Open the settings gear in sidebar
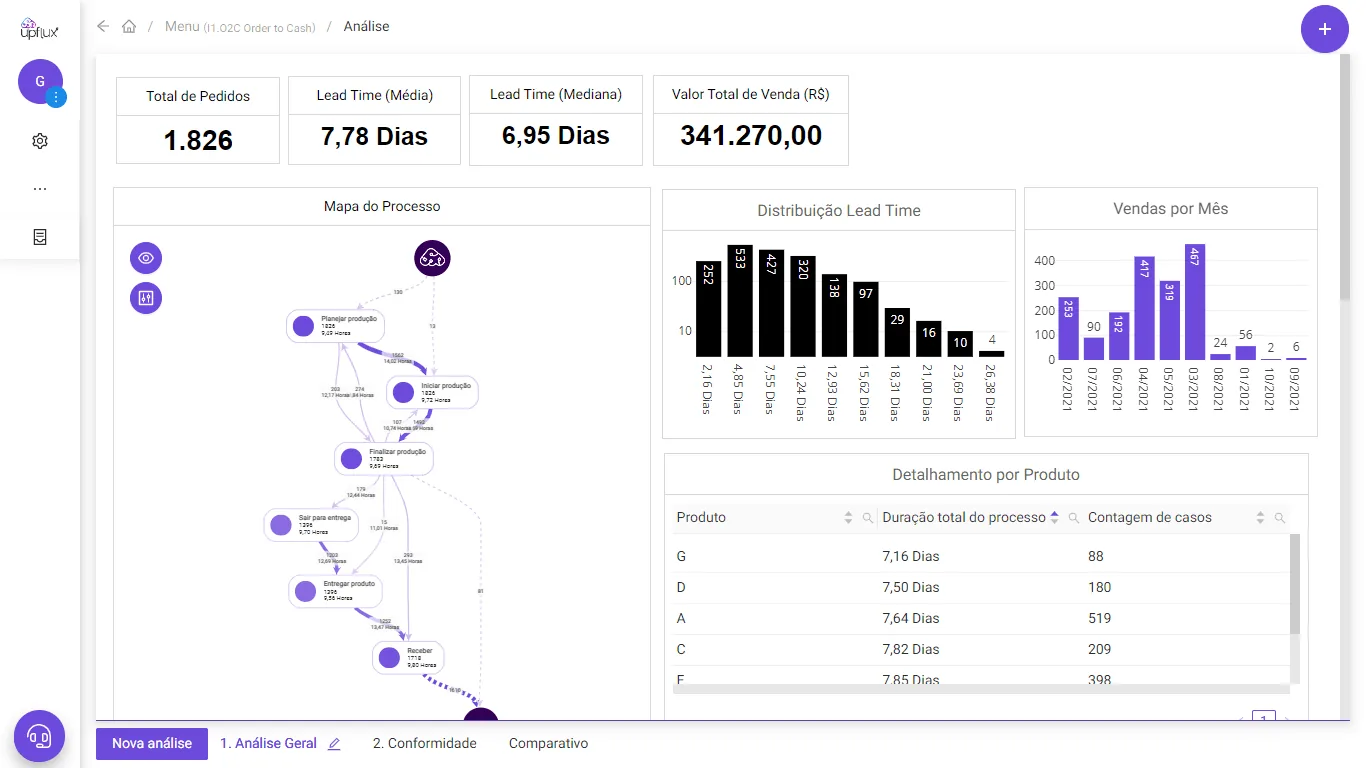The width and height of the screenshot is (1366, 768). (x=40, y=141)
